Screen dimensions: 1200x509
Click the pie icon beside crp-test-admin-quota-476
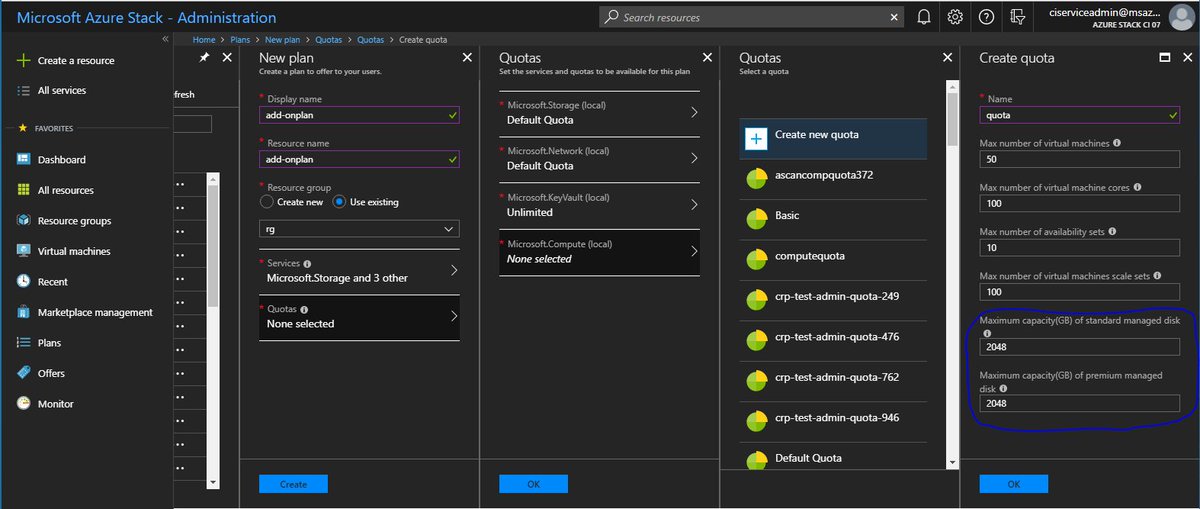756,339
